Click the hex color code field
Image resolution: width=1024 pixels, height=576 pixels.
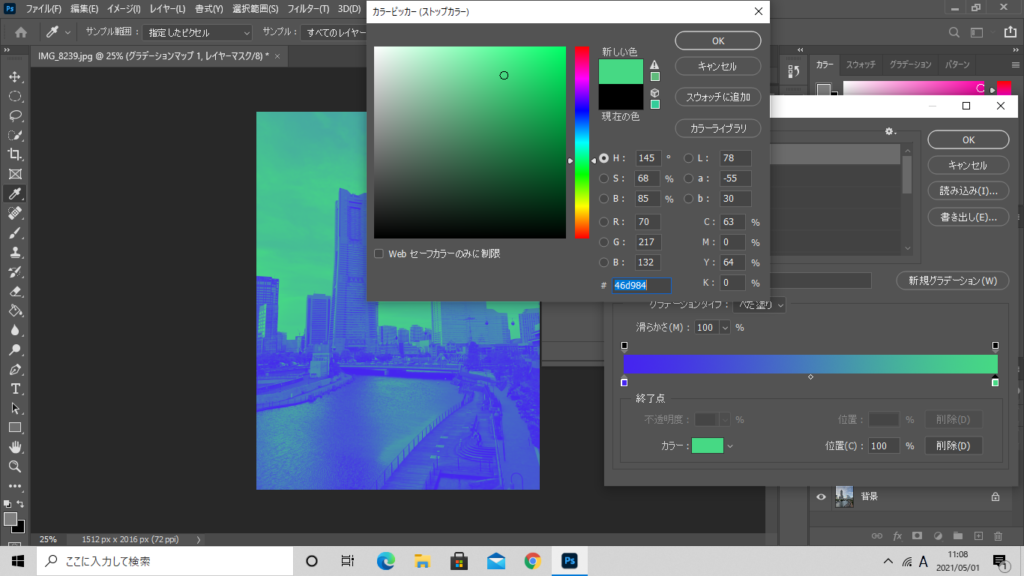(641, 285)
